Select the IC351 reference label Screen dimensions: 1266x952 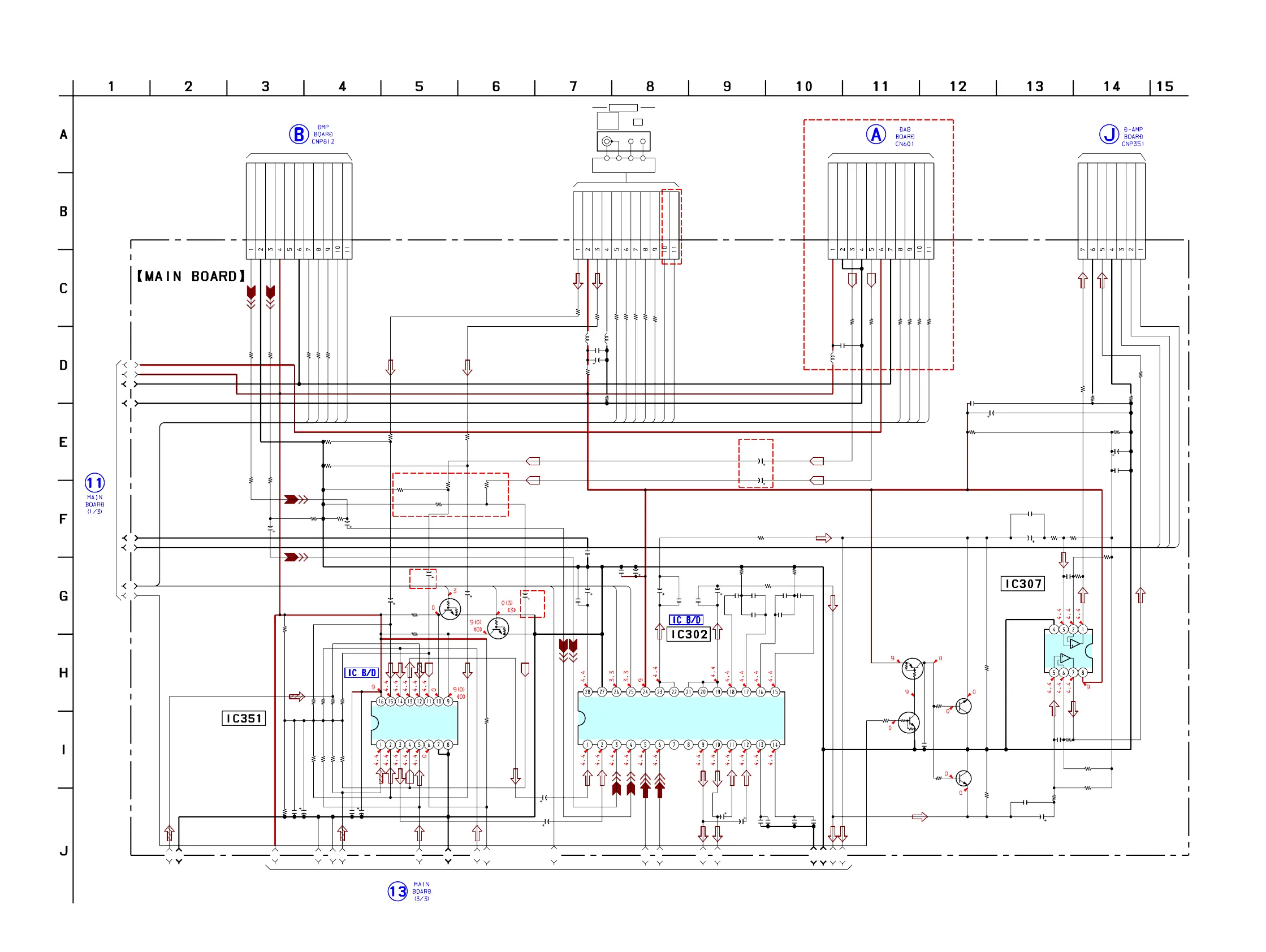click(244, 718)
